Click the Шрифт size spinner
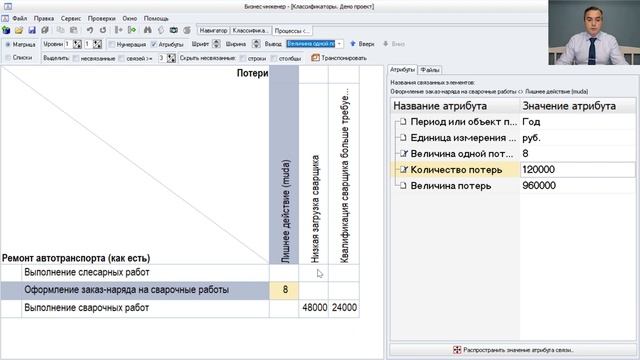Viewport: 640px width, 360px height. 216,44
